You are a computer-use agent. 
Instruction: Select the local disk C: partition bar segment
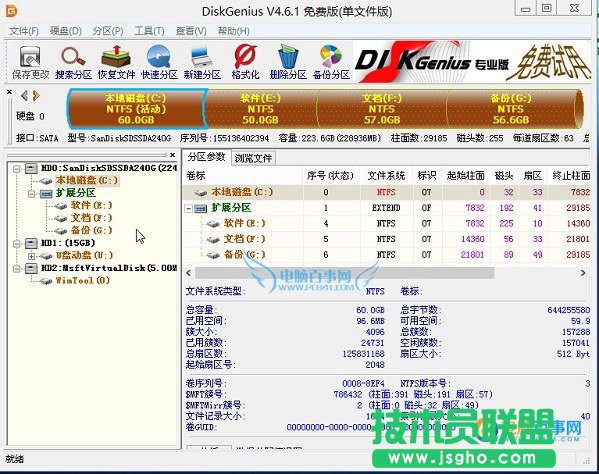(x=136, y=109)
